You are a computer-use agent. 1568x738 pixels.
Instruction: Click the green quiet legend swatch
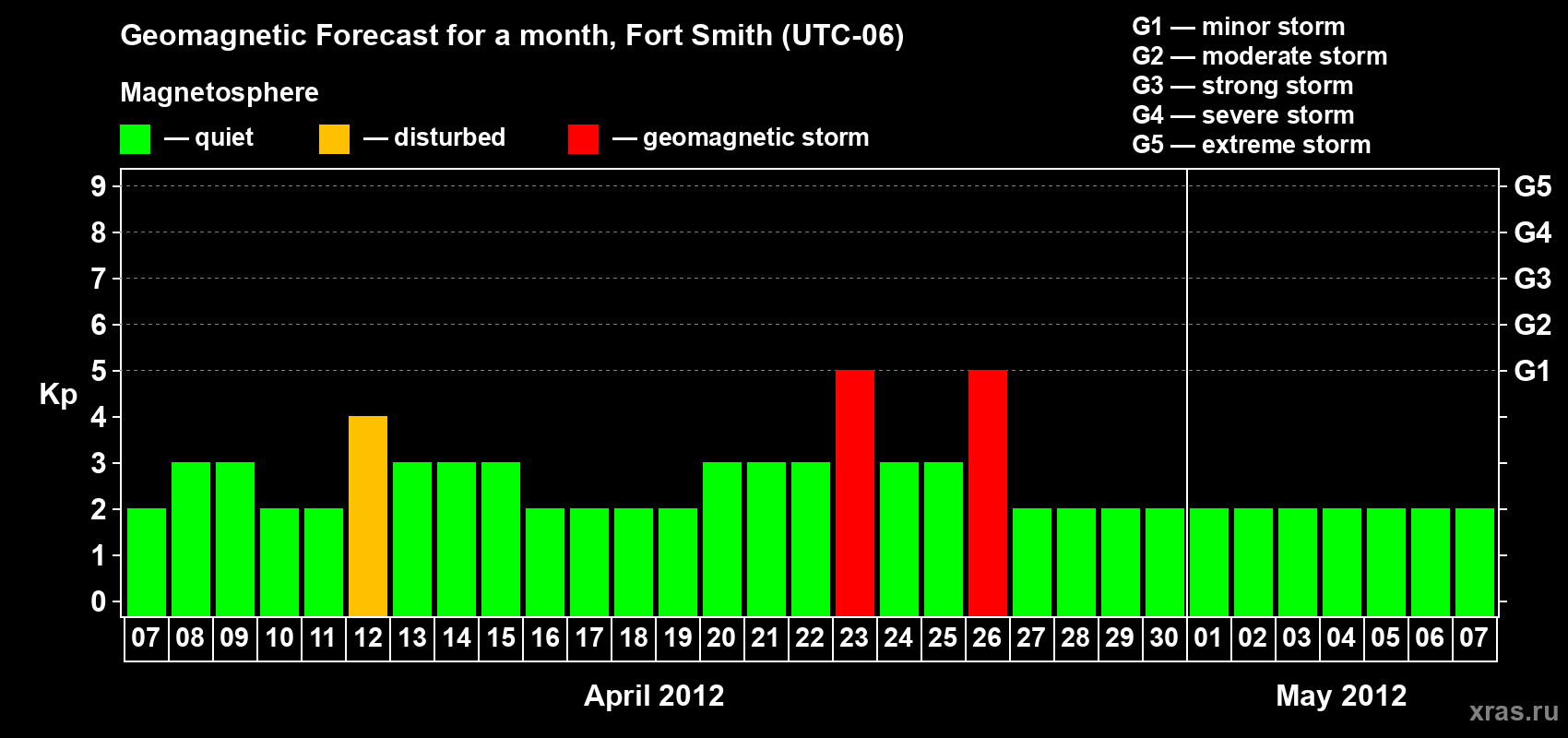(x=135, y=139)
